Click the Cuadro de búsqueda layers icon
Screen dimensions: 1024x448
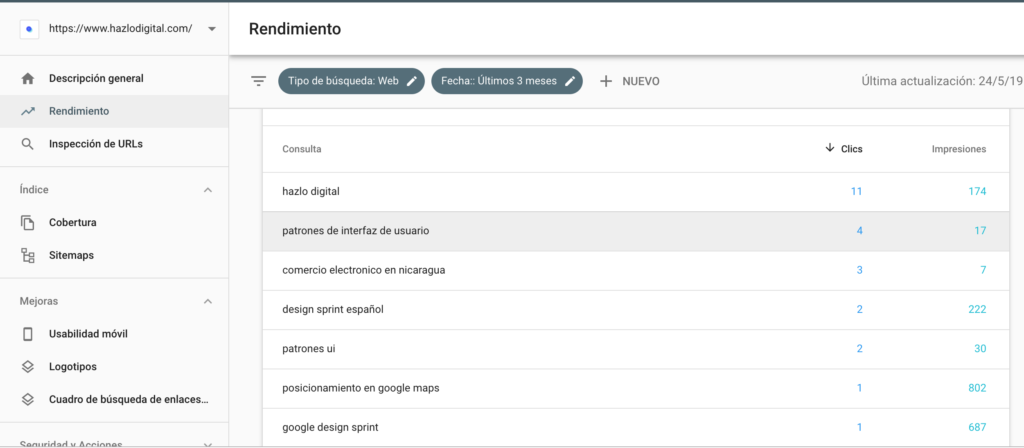[28, 400]
